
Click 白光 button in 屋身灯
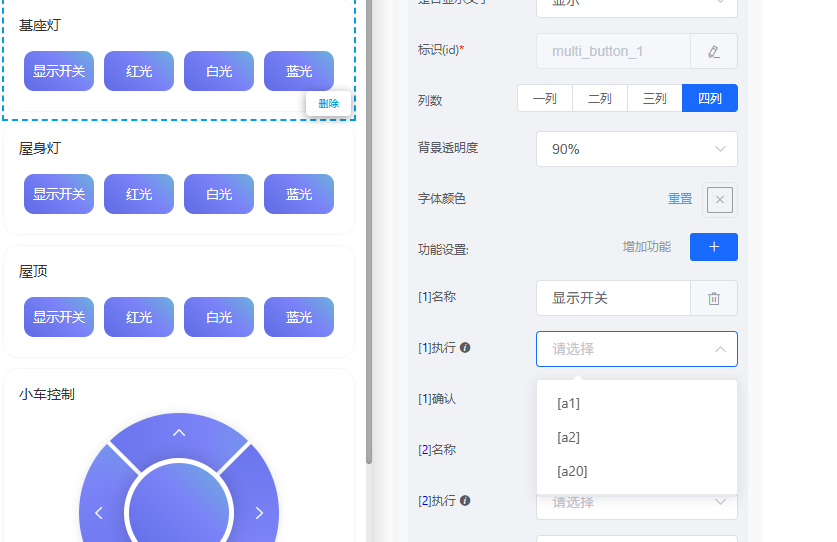tap(219, 194)
